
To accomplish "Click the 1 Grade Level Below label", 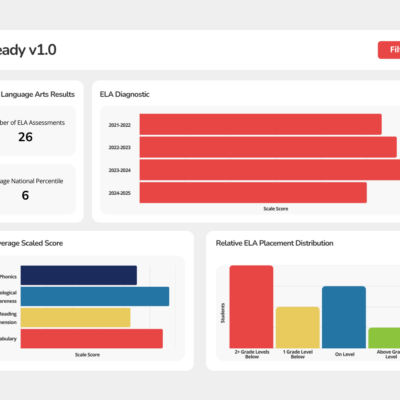I will [x=298, y=354].
